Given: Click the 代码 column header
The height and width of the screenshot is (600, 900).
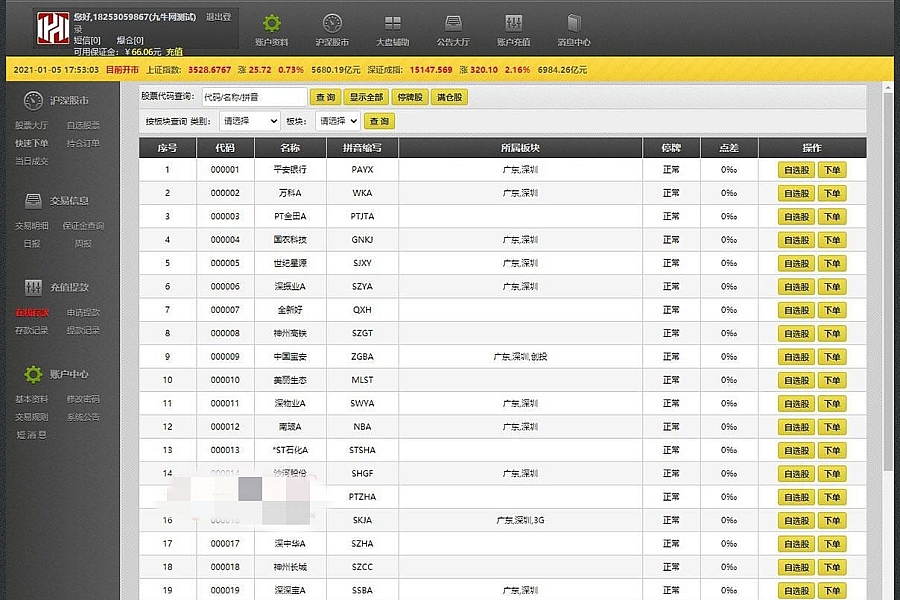Looking at the screenshot, I should (x=225, y=148).
